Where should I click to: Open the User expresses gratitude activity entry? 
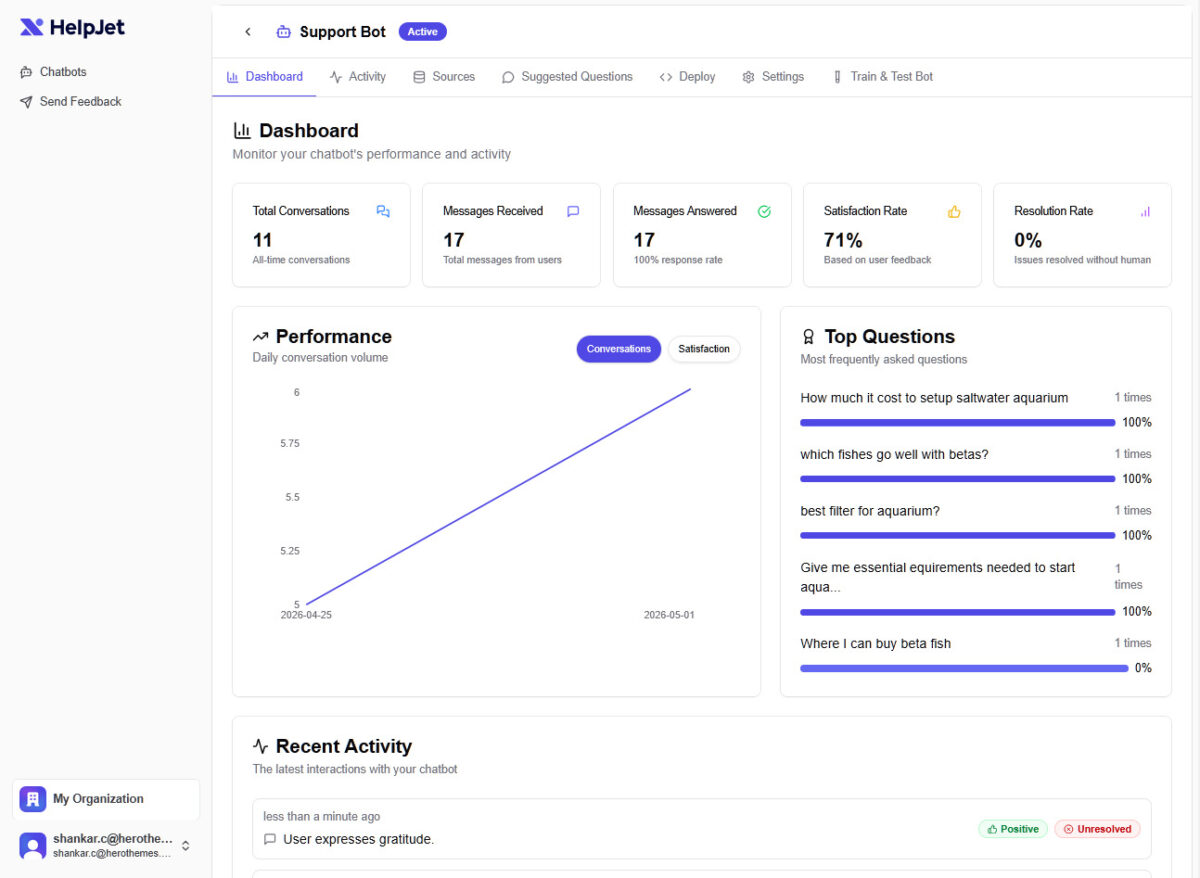pos(702,829)
